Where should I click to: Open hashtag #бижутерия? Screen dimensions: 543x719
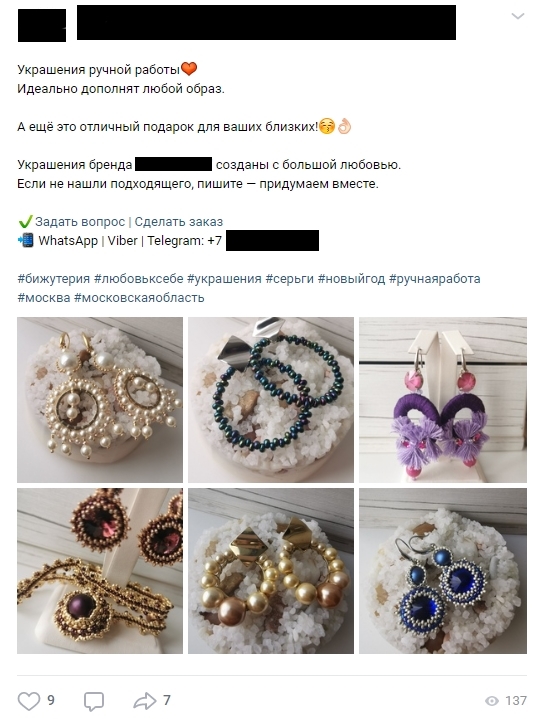click(x=54, y=279)
